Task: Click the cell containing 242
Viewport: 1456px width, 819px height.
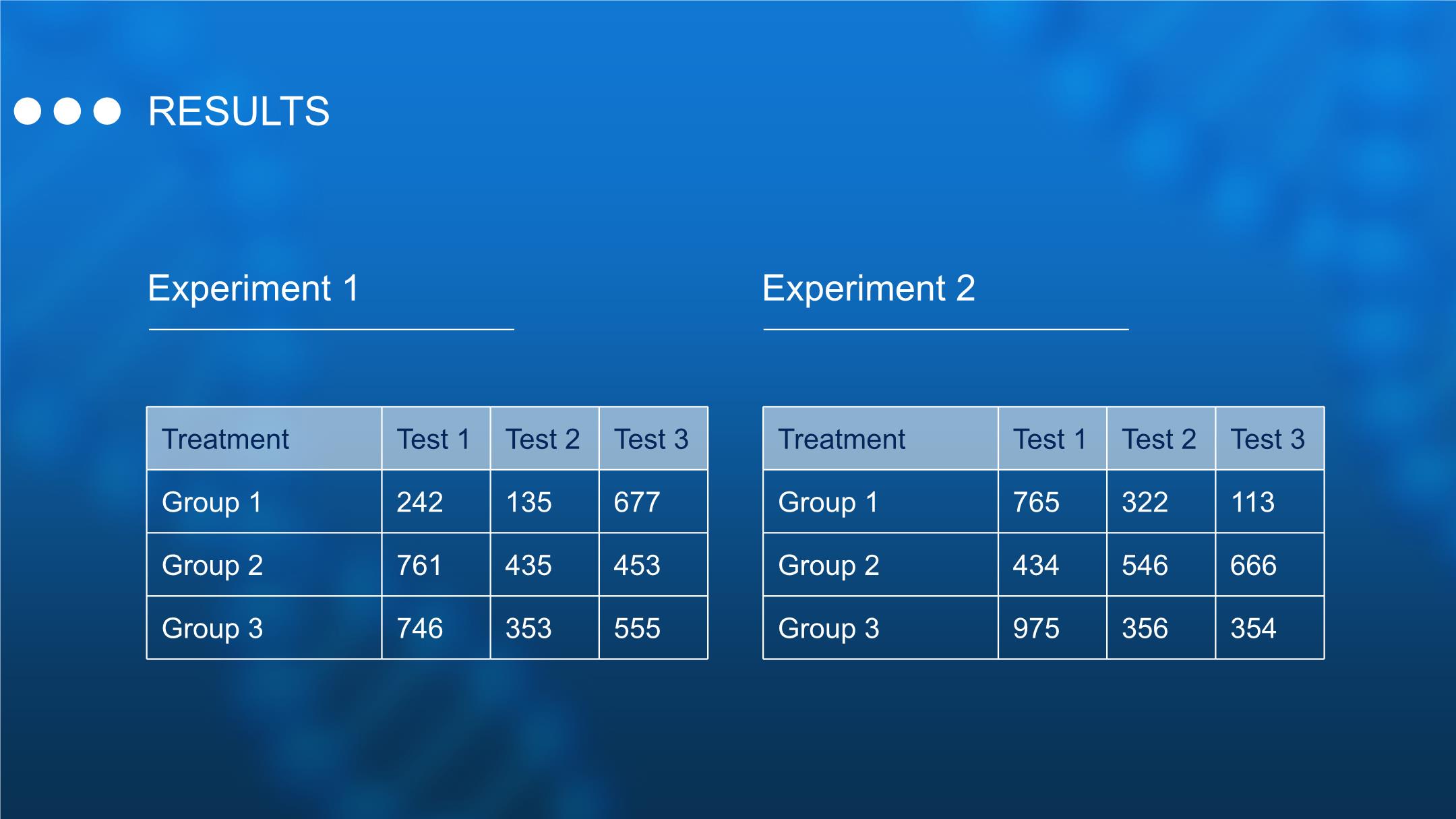Action: point(420,502)
